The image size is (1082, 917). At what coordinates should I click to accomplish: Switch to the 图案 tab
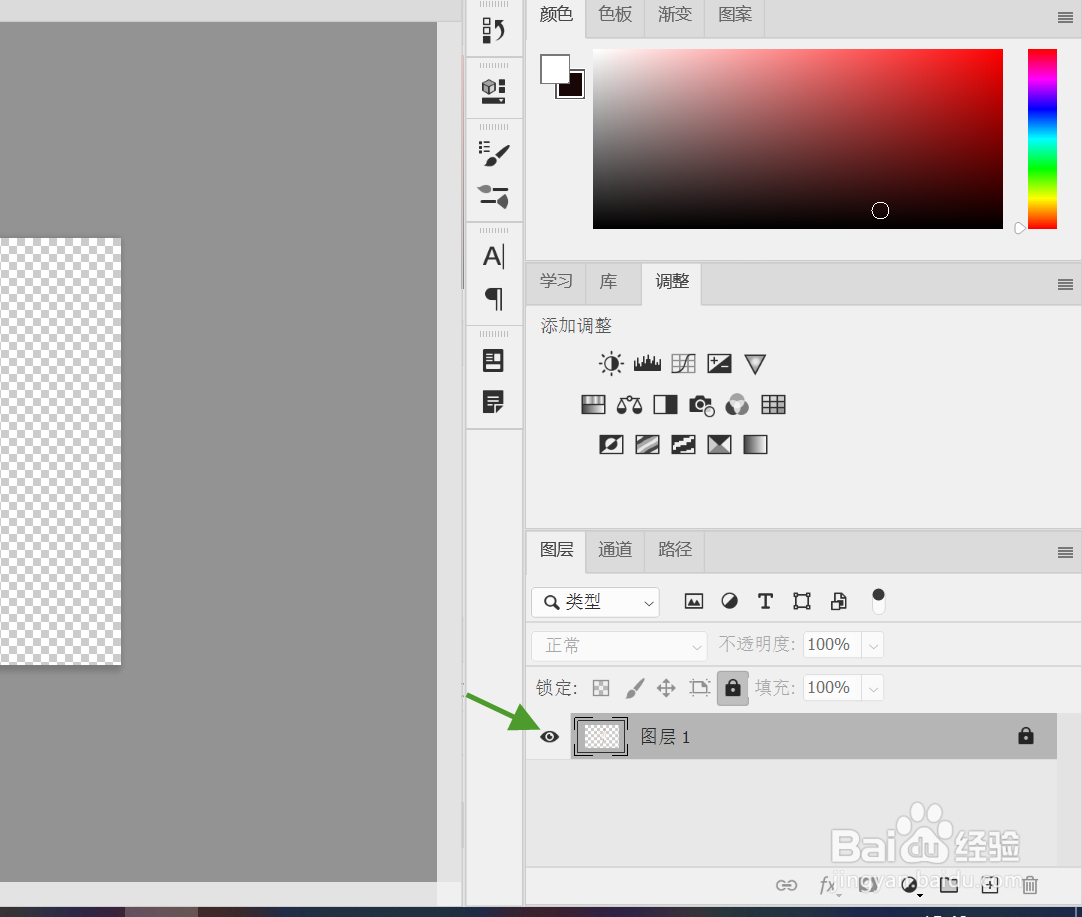(x=734, y=14)
